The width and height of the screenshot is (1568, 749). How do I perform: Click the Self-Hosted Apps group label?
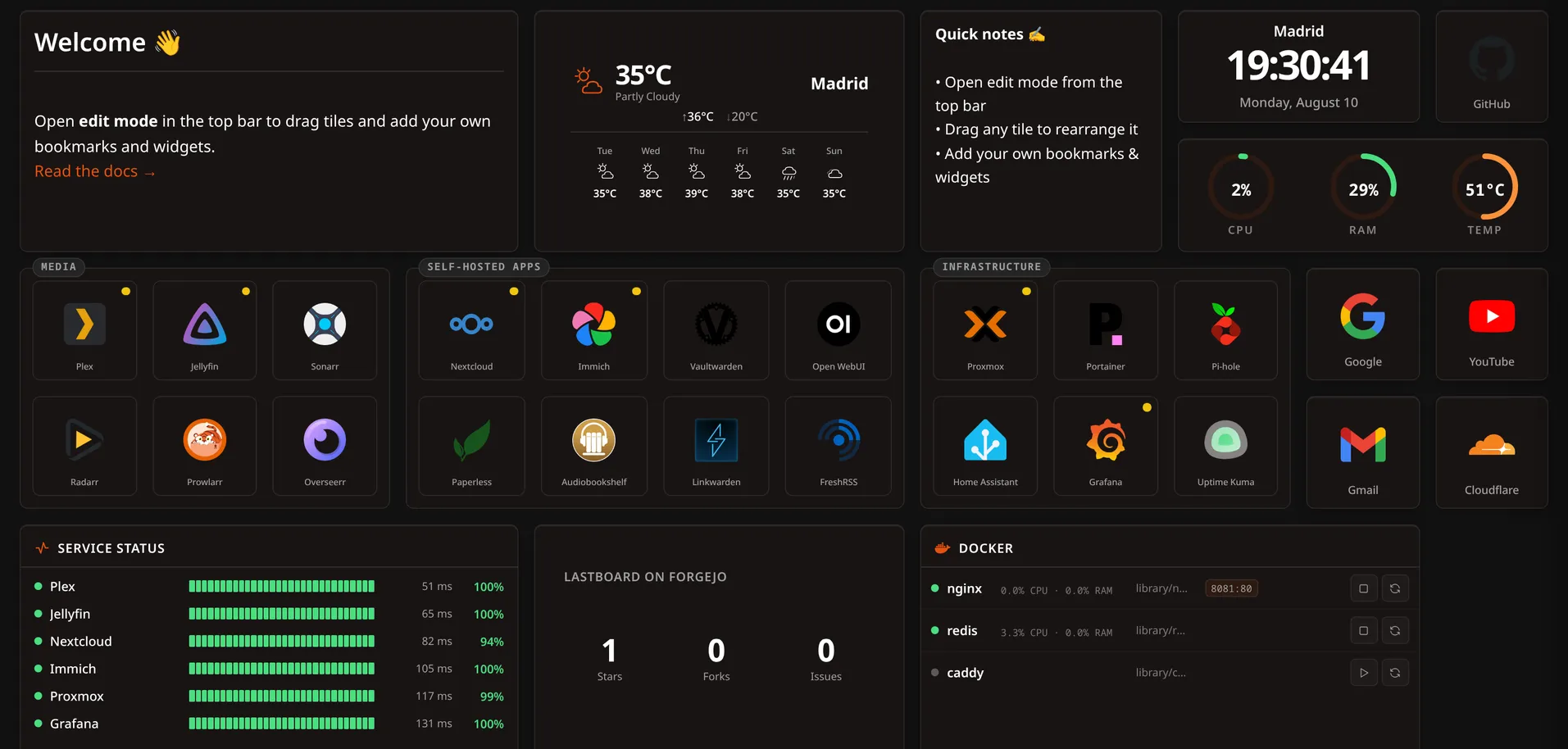[x=484, y=267]
